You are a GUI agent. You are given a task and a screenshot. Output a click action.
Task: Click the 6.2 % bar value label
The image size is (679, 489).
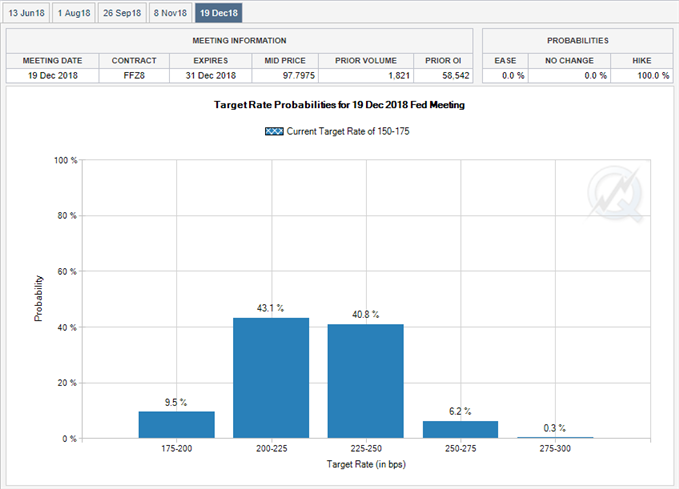click(x=460, y=411)
